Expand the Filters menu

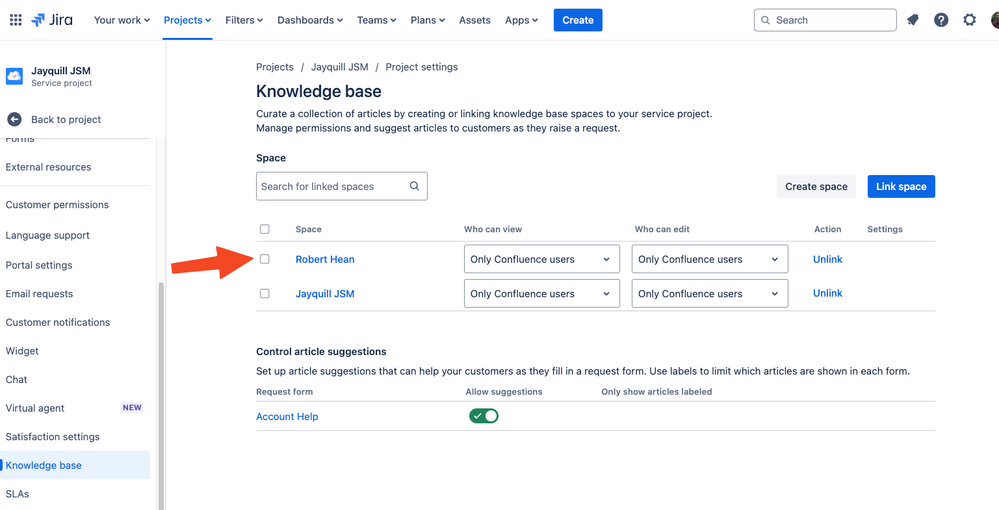(244, 20)
